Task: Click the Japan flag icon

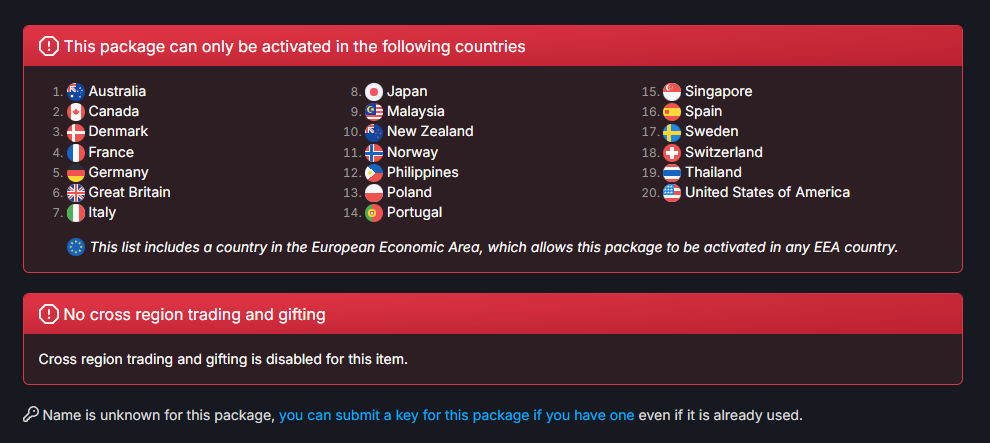Action: click(374, 92)
